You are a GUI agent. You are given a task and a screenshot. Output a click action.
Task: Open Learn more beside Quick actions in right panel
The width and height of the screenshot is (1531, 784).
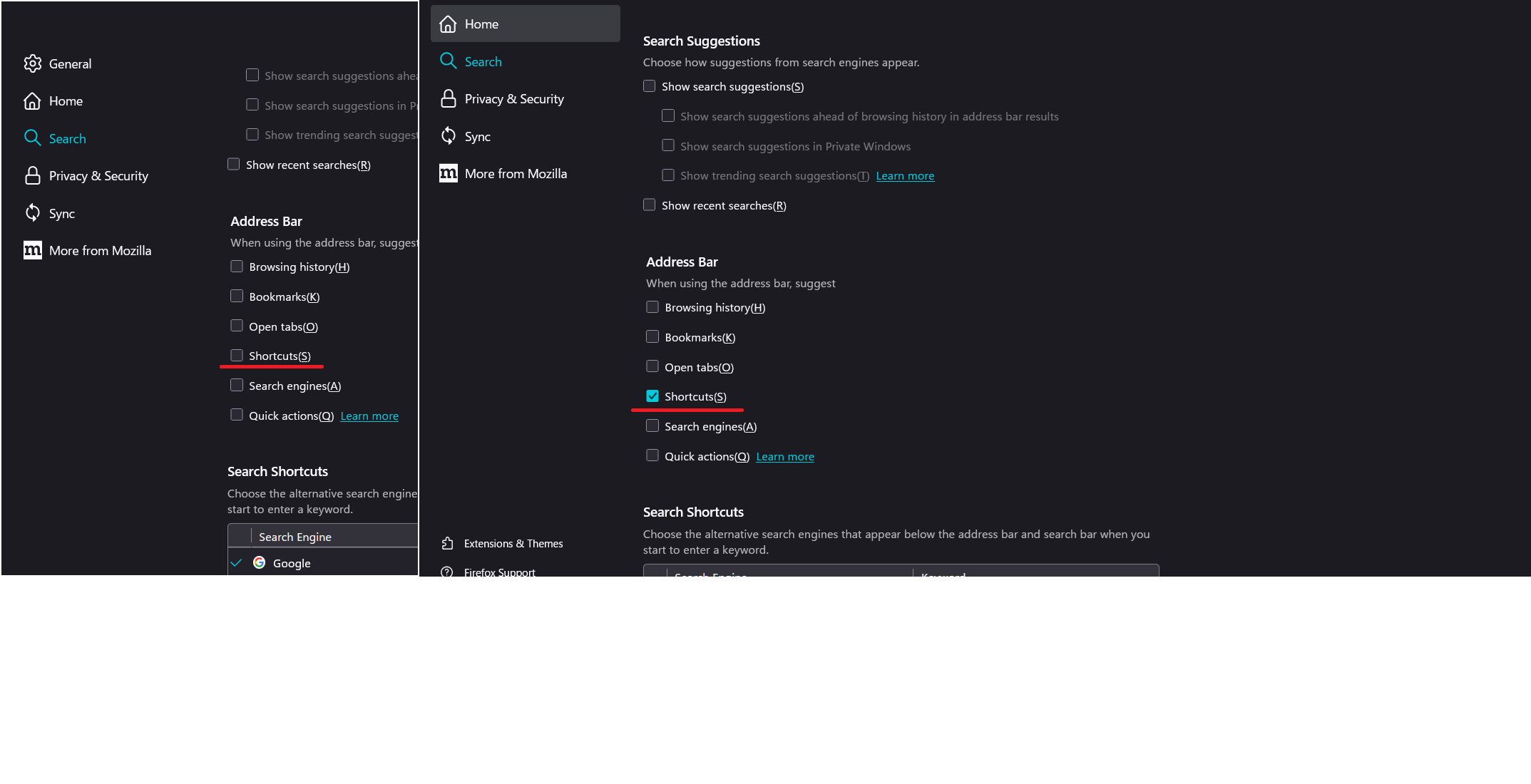(784, 457)
